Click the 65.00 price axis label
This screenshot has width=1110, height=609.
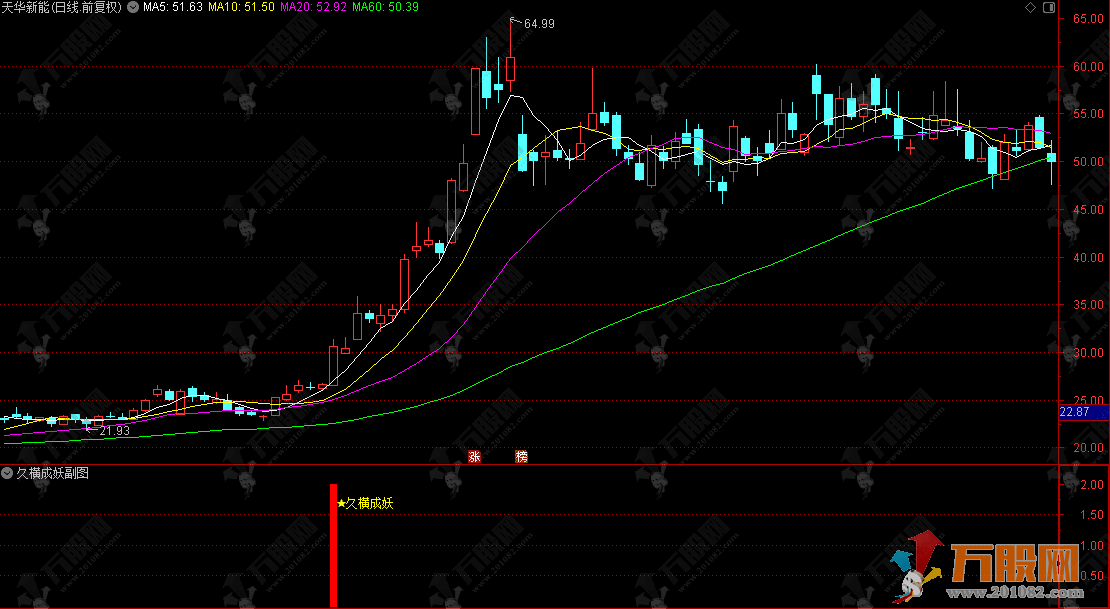pyautogui.click(x=1088, y=19)
